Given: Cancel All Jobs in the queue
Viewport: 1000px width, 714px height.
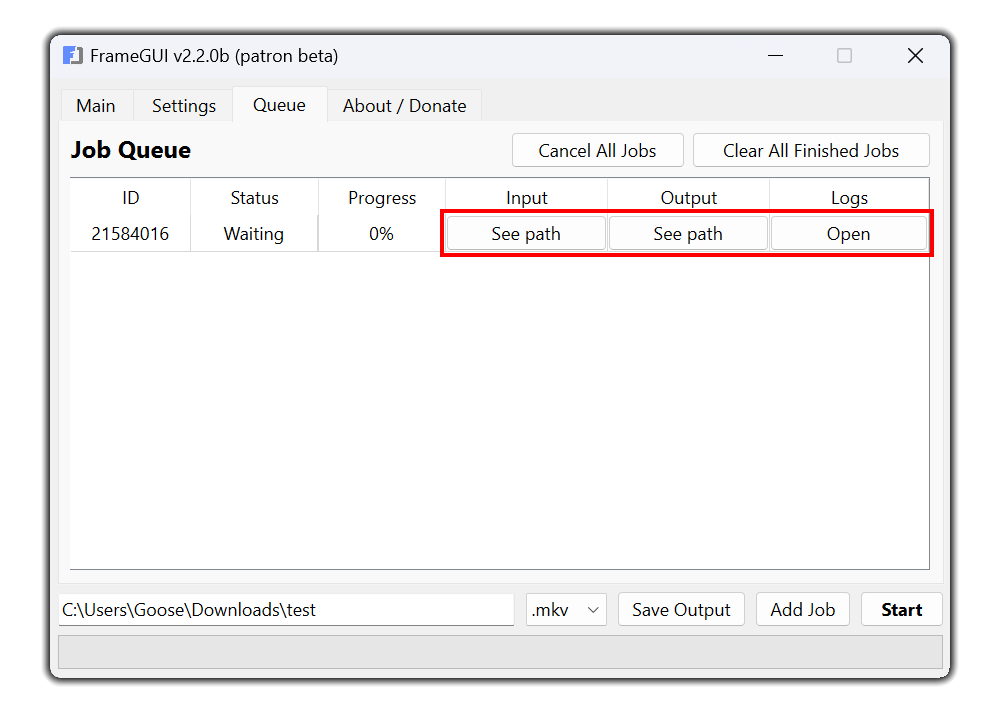Looking at the screenshot, I should (598, 150).
